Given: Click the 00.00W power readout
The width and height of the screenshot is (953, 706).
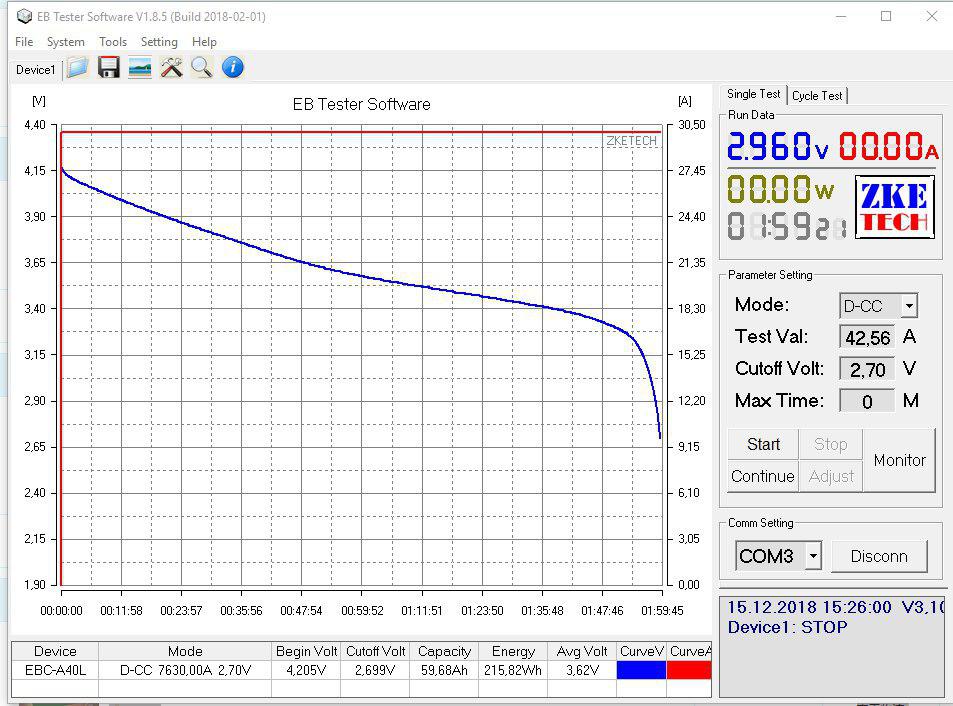Looking at the screenshot, I should pos(780,189).
